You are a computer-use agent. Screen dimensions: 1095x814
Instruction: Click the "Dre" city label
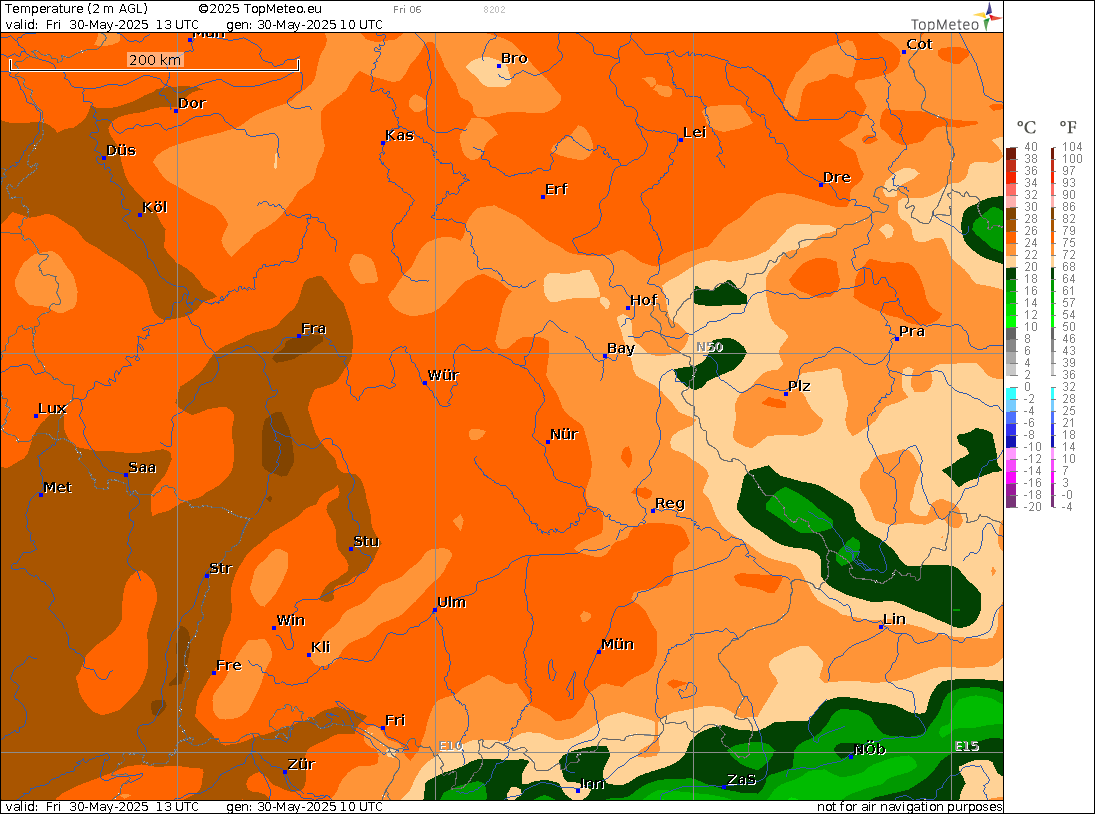pos(837,177)
